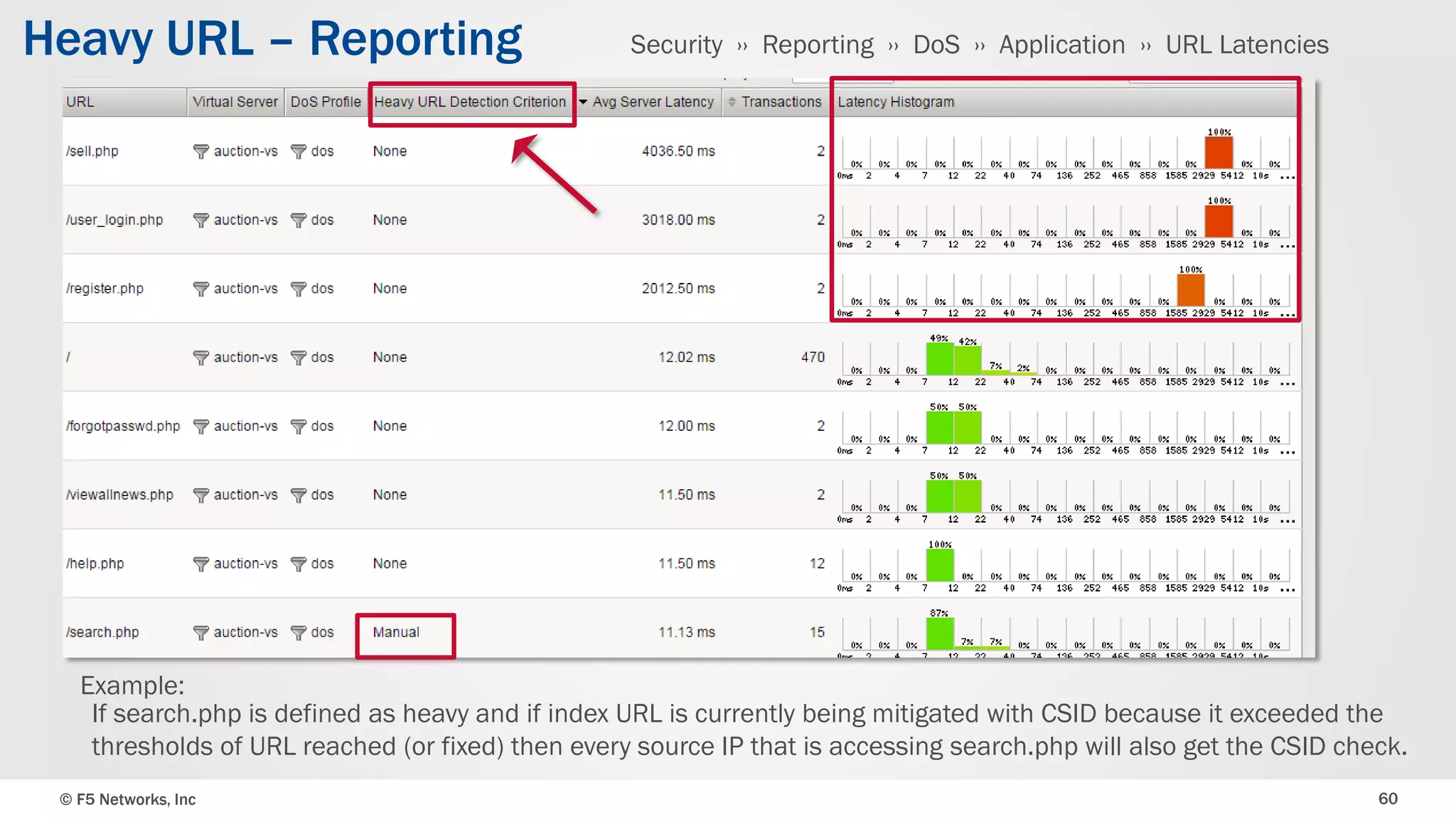Viewport: 1456px width, 819px height.
Task: Click the DoS profile filter icon for /help.php
Action: tap(299, 564)
